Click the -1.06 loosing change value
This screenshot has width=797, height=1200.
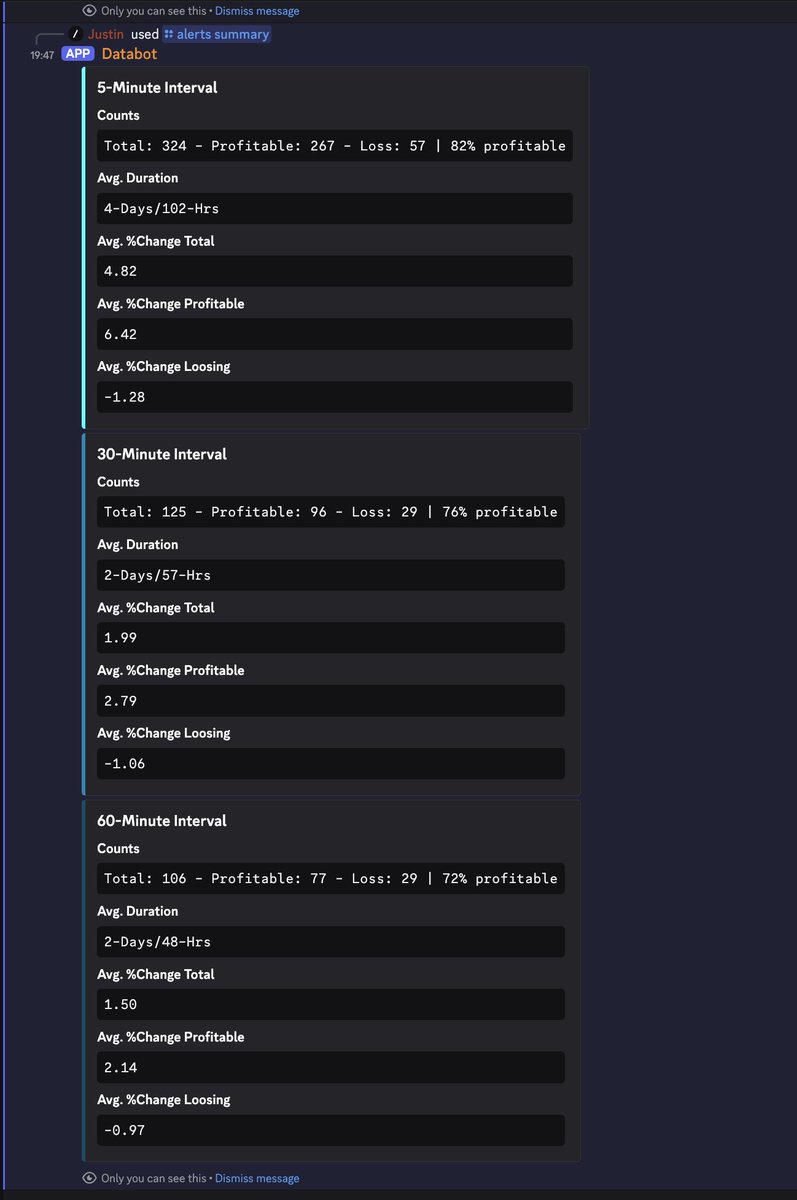[x=331, y=764]
